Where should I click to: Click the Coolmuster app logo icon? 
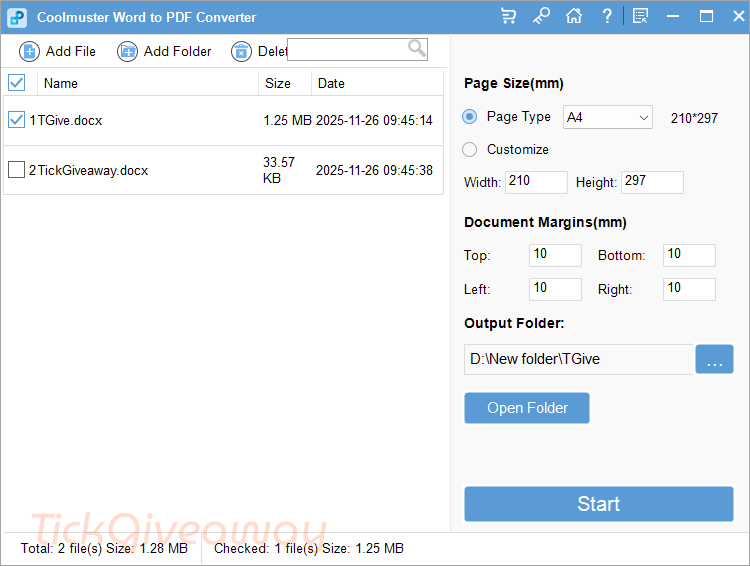[x=17, y=17]
